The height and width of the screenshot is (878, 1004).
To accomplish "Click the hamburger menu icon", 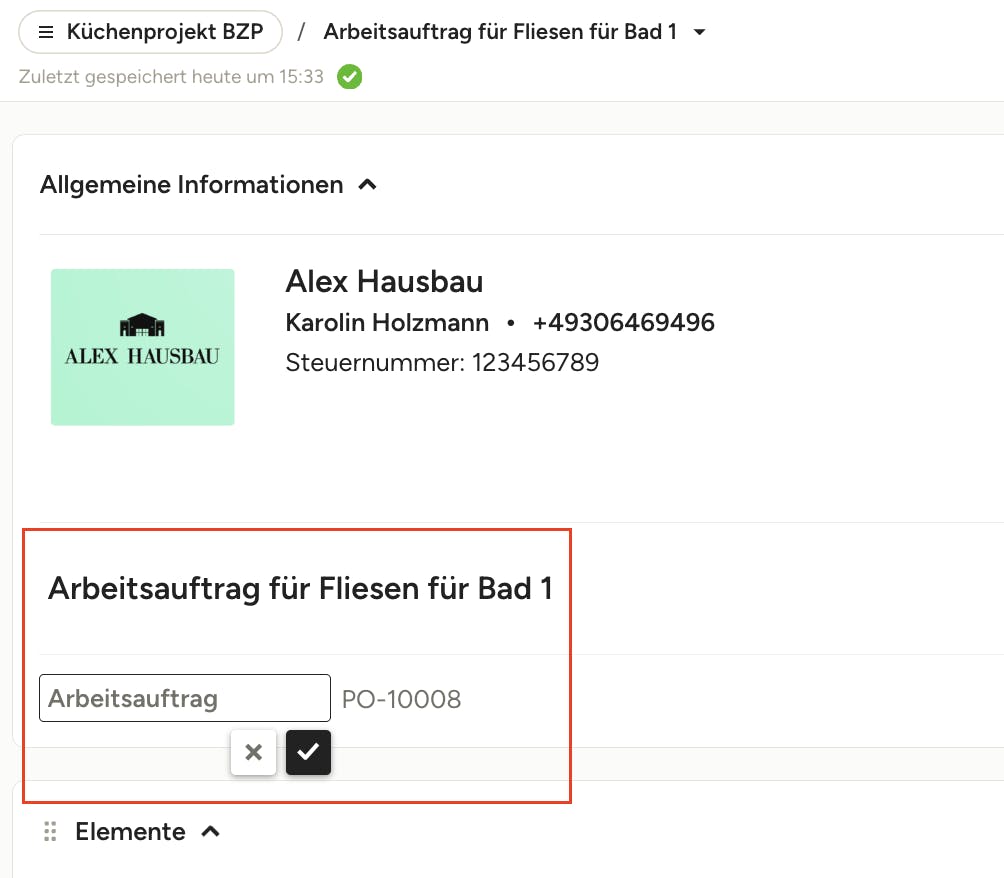I will pyautogui.click(x=46, y=33).
